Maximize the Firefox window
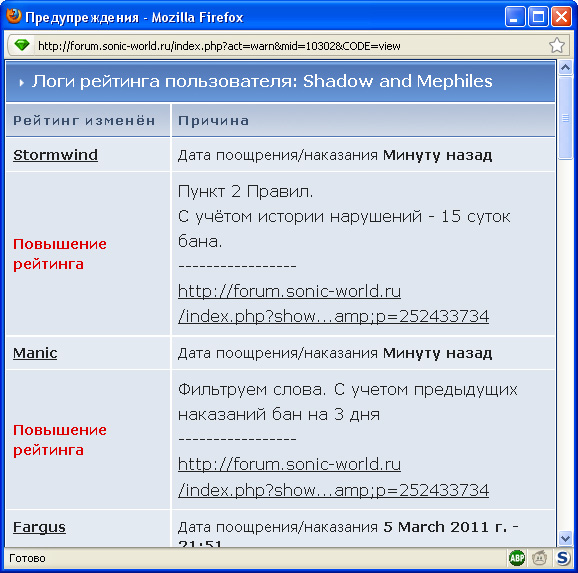Image resolution: width=578 pixels, height=573 pixels. [538, 17]
